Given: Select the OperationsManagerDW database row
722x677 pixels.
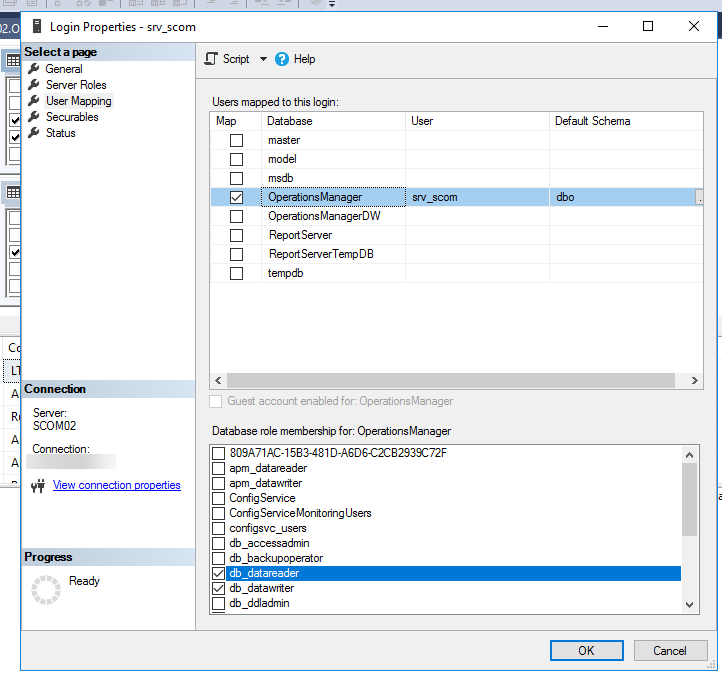Looking at the screenshot, I should [457, 216].
